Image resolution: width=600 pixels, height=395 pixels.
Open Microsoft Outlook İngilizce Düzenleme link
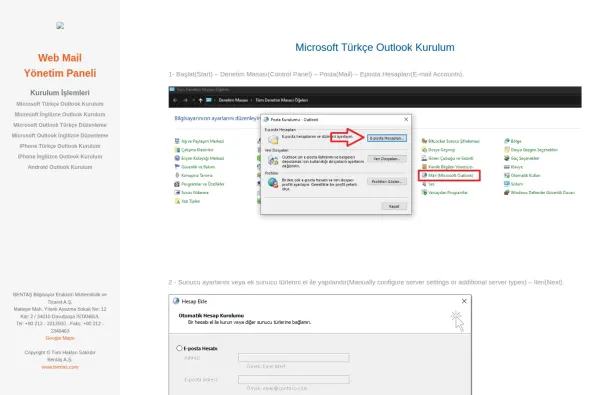(60, 135)
